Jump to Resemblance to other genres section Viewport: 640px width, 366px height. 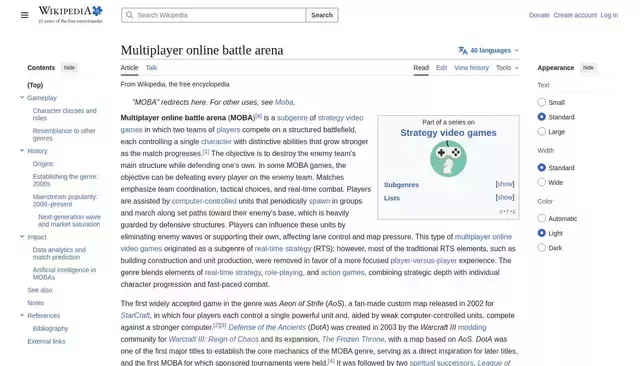(64, 134)
